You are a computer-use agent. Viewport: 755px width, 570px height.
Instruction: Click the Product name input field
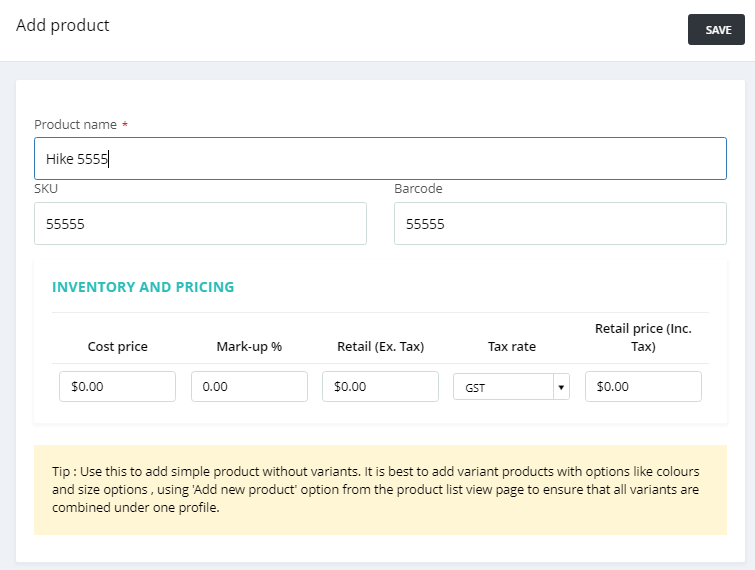click(380, 158)
